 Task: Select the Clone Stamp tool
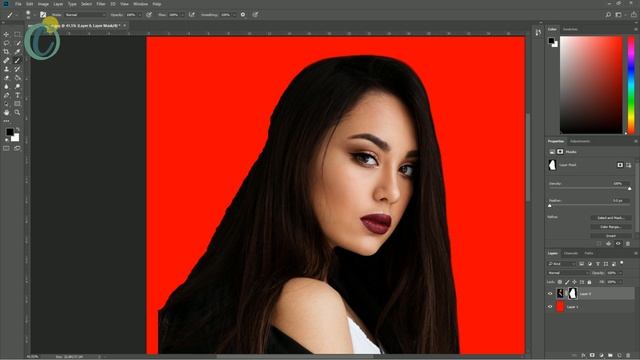point(6,69)
